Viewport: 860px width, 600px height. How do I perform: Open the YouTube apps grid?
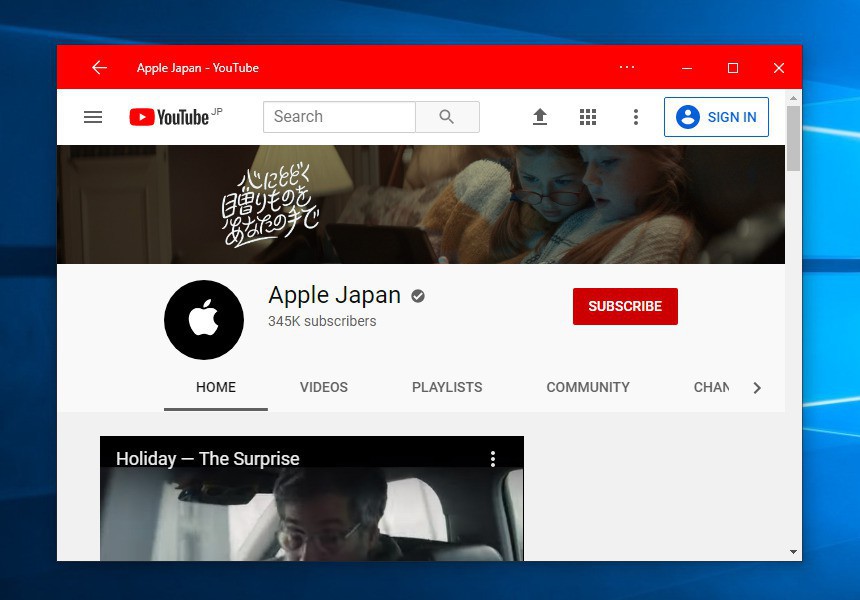588,117
